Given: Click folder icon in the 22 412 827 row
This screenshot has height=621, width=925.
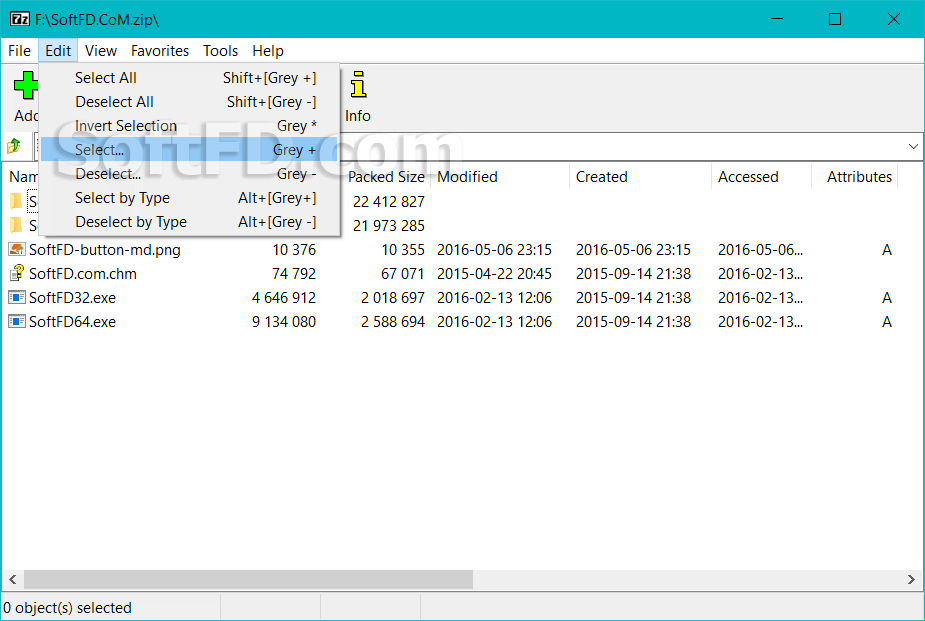Looking at the screenshot, I should pyautogui.click(x=17, y=202).
